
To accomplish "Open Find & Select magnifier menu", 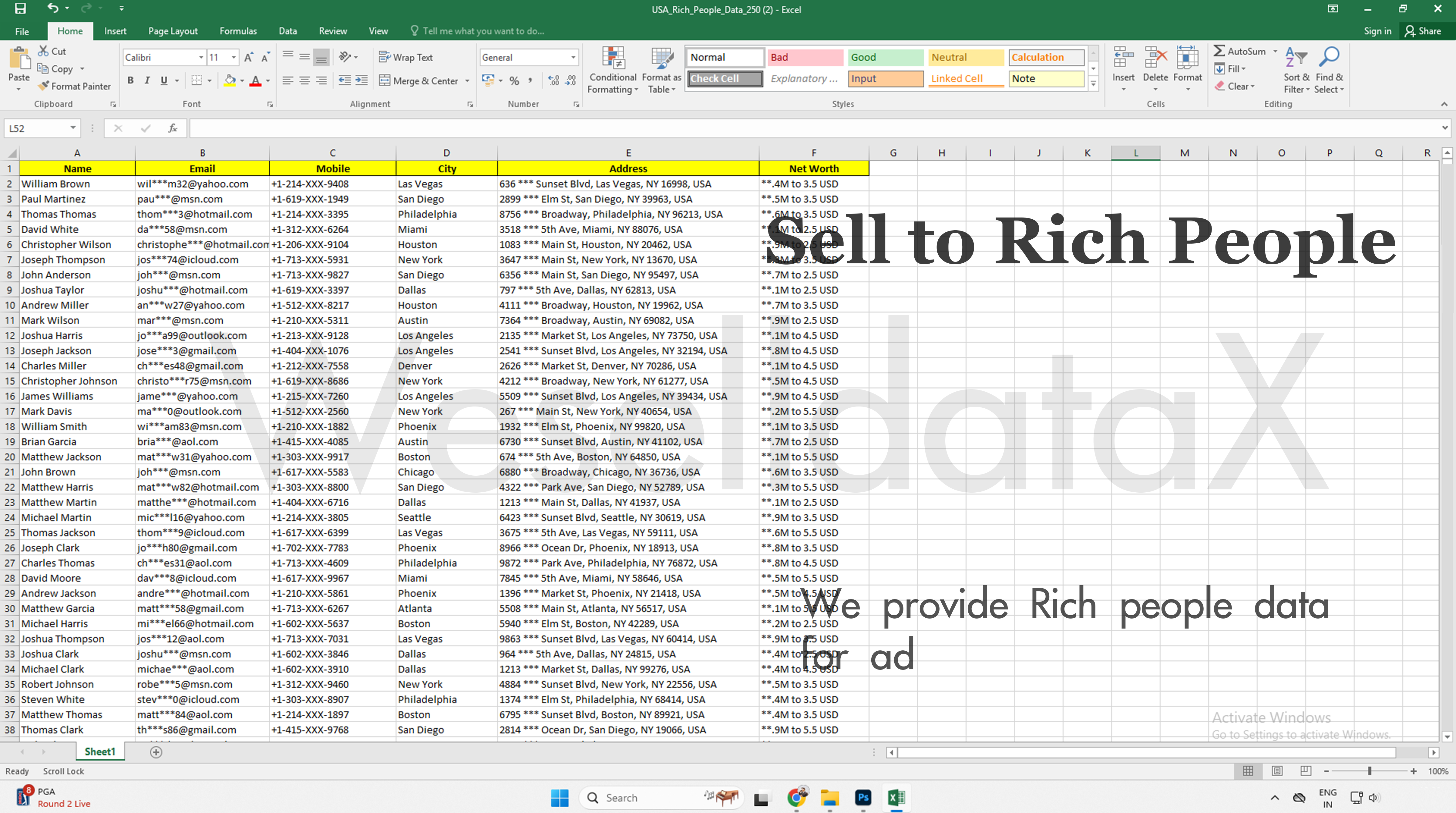I will (1329, 69).
